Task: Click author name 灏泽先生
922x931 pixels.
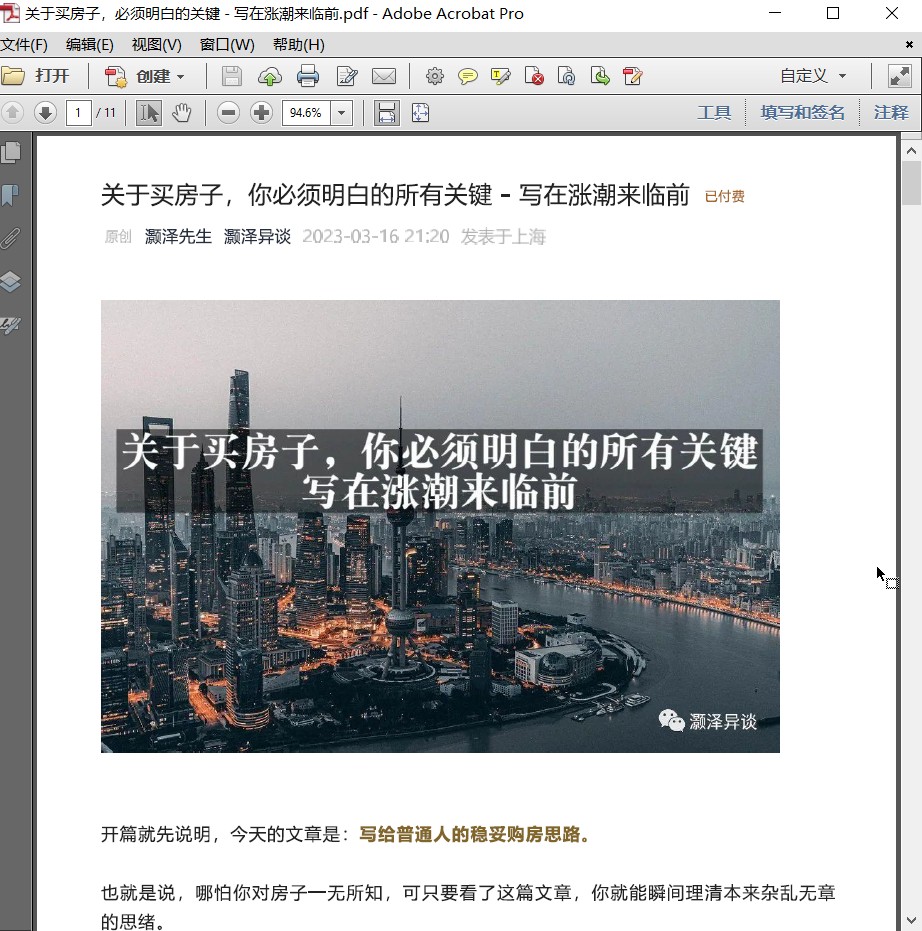Action: (x=178, y=236)
